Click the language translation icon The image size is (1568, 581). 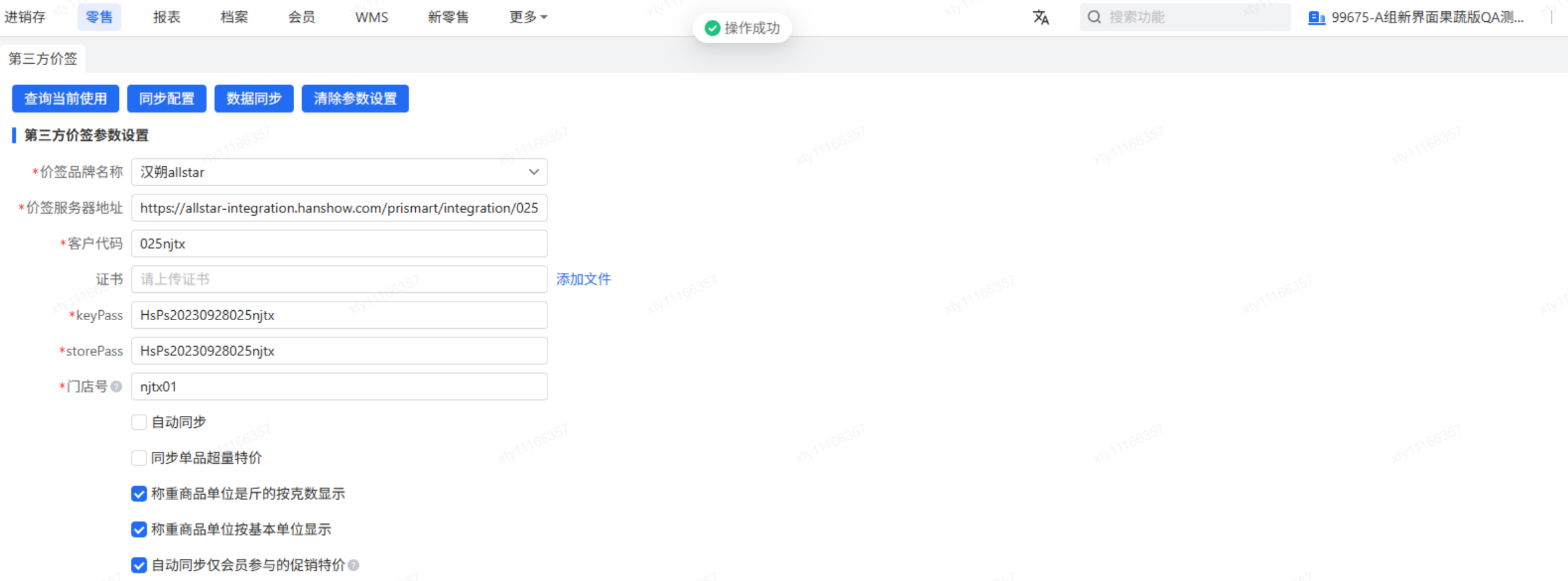point(1040,17)
